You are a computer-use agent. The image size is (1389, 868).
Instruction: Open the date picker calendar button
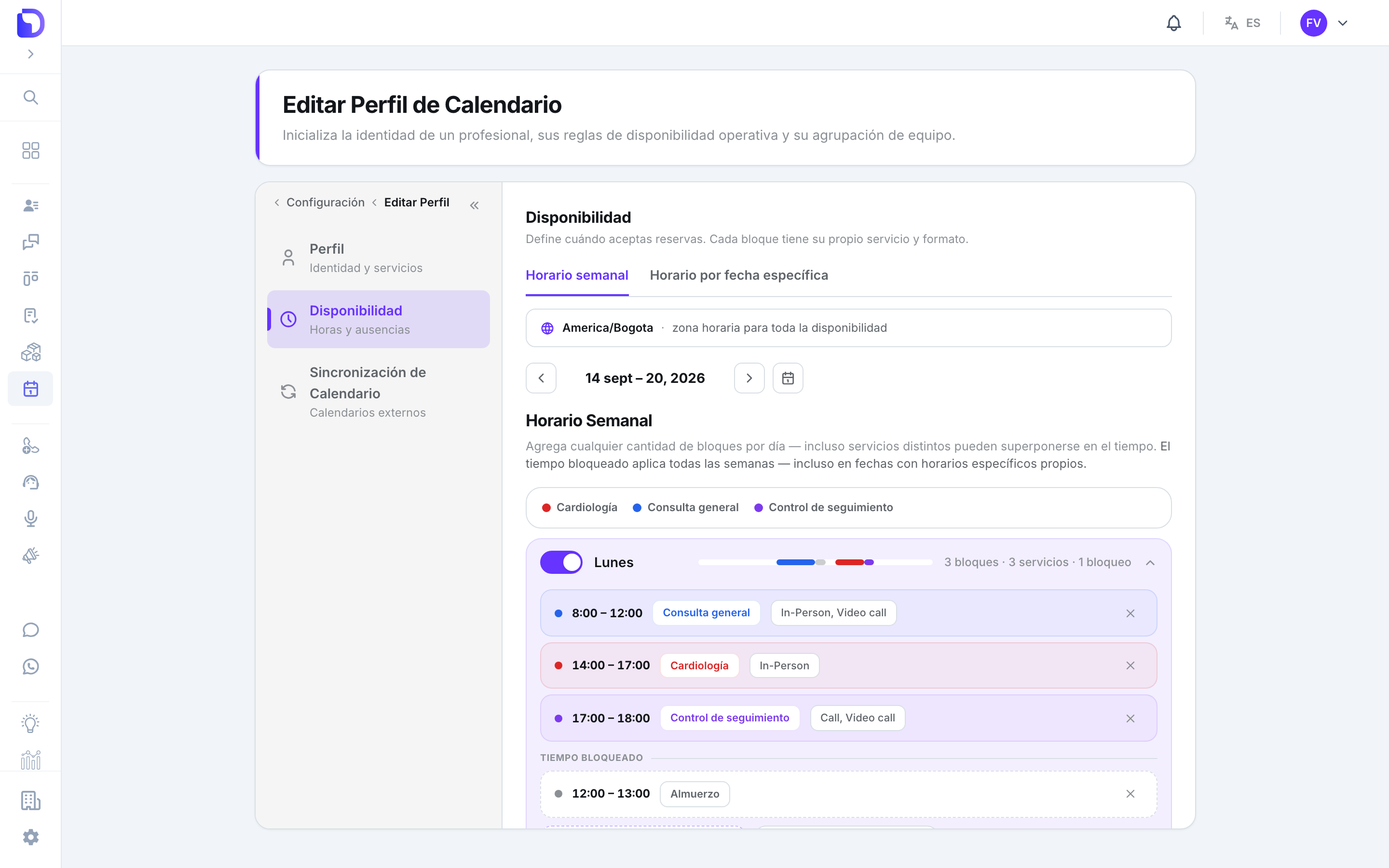[788, 378]
